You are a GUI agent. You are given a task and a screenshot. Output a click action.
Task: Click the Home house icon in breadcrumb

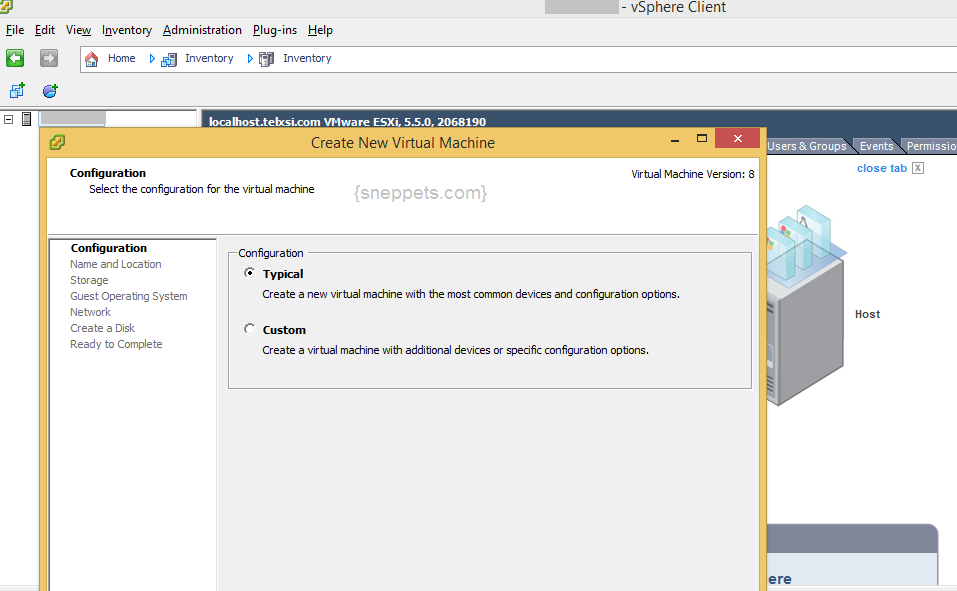[x=92, y=59]
